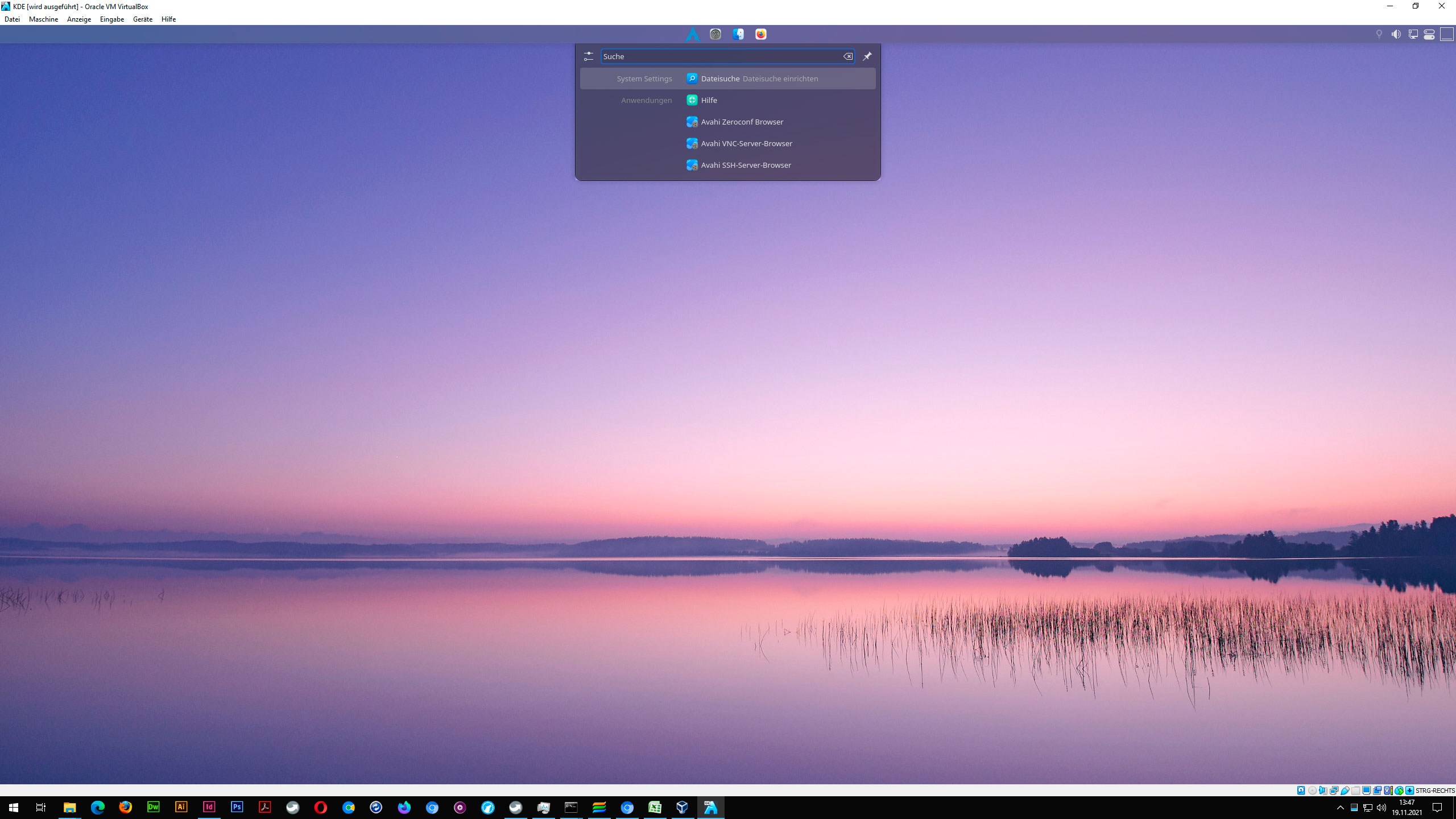The image size is (1456, 819).
Task: Open KRunner's search configuration options
Action: coord(588,56)
